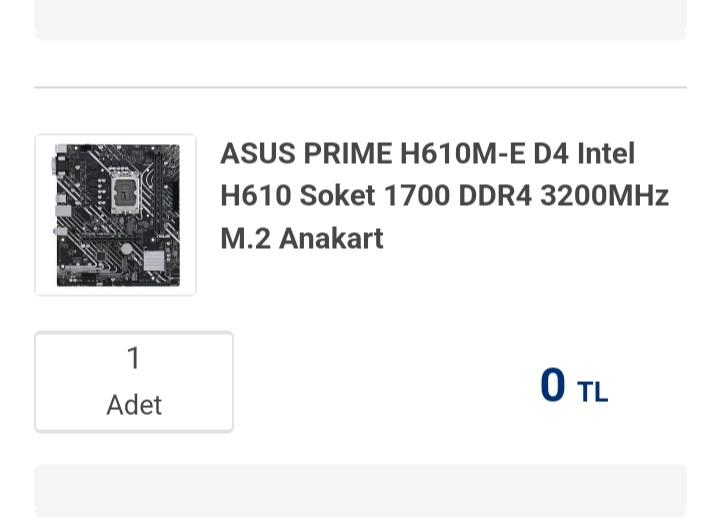
Task: Click the TL currency label
Action: (592, 392)
